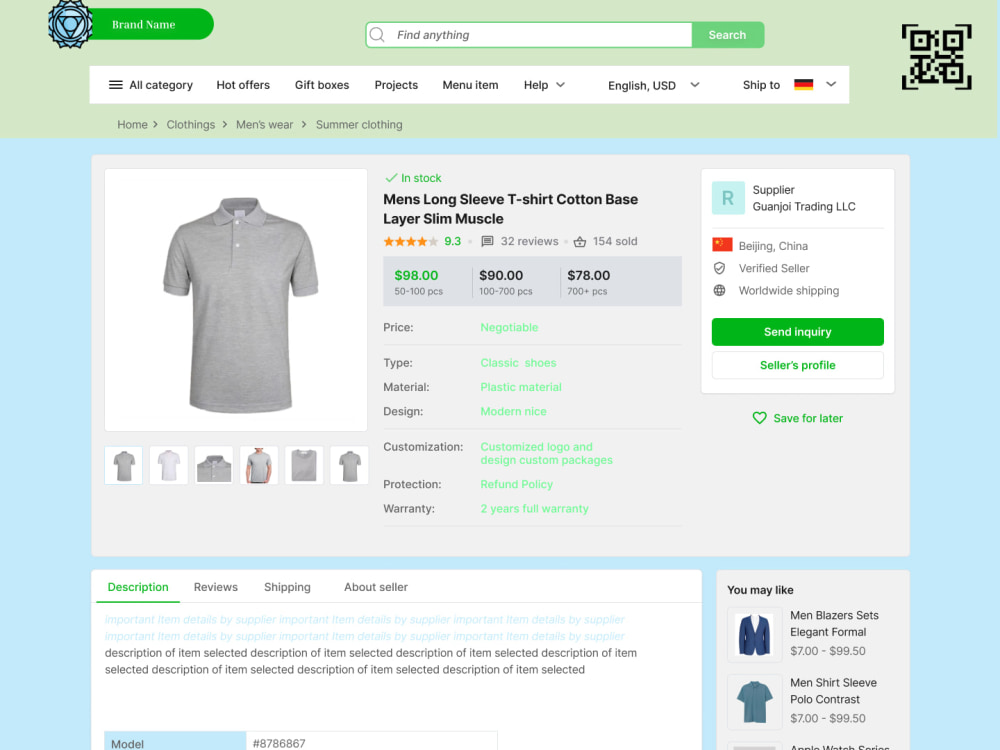Click the Save for later link
This screenshot has height=750, width=1000.
tap(797, 418)
